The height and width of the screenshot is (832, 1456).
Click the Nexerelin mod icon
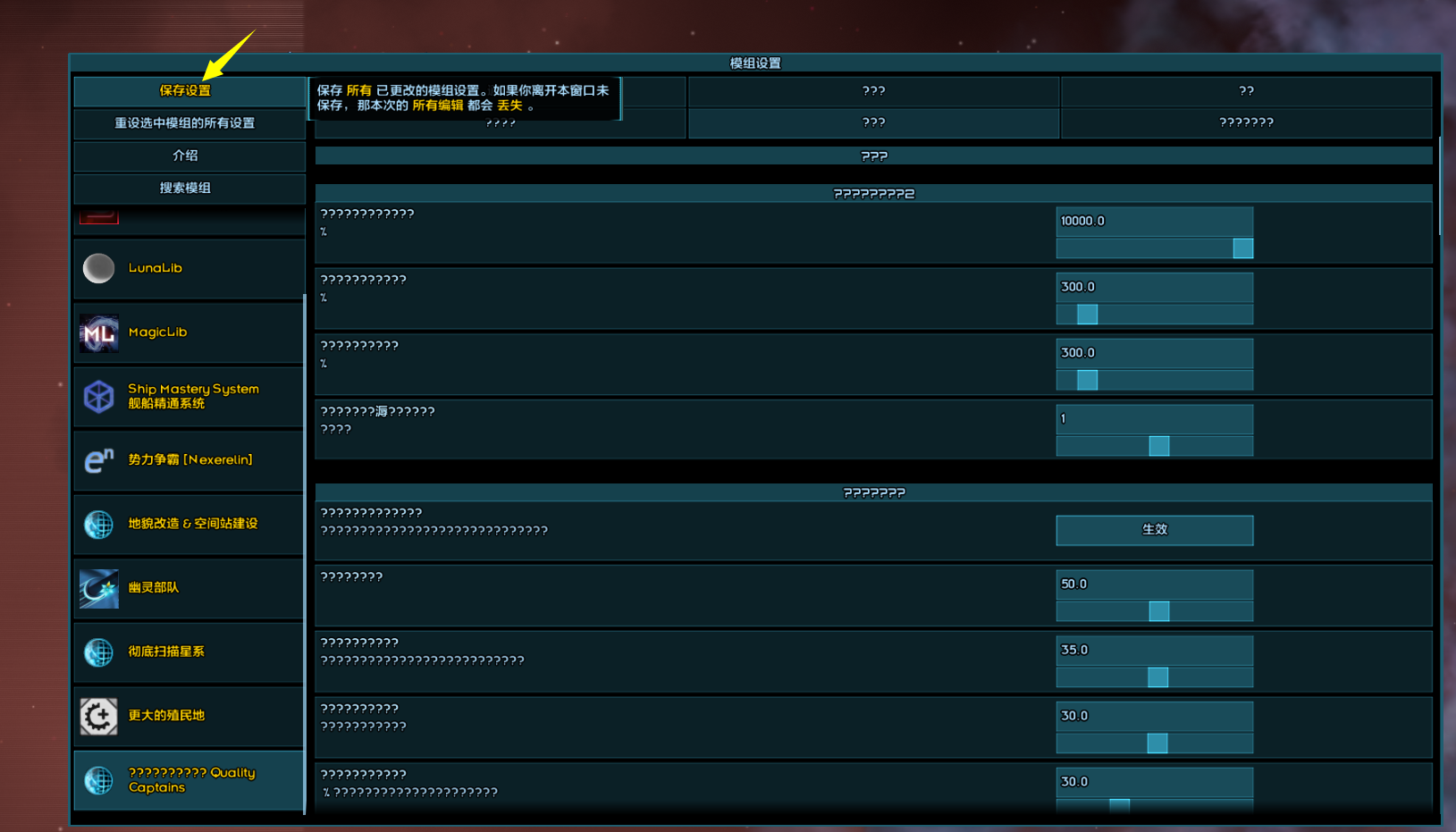(x=98, y=460)
